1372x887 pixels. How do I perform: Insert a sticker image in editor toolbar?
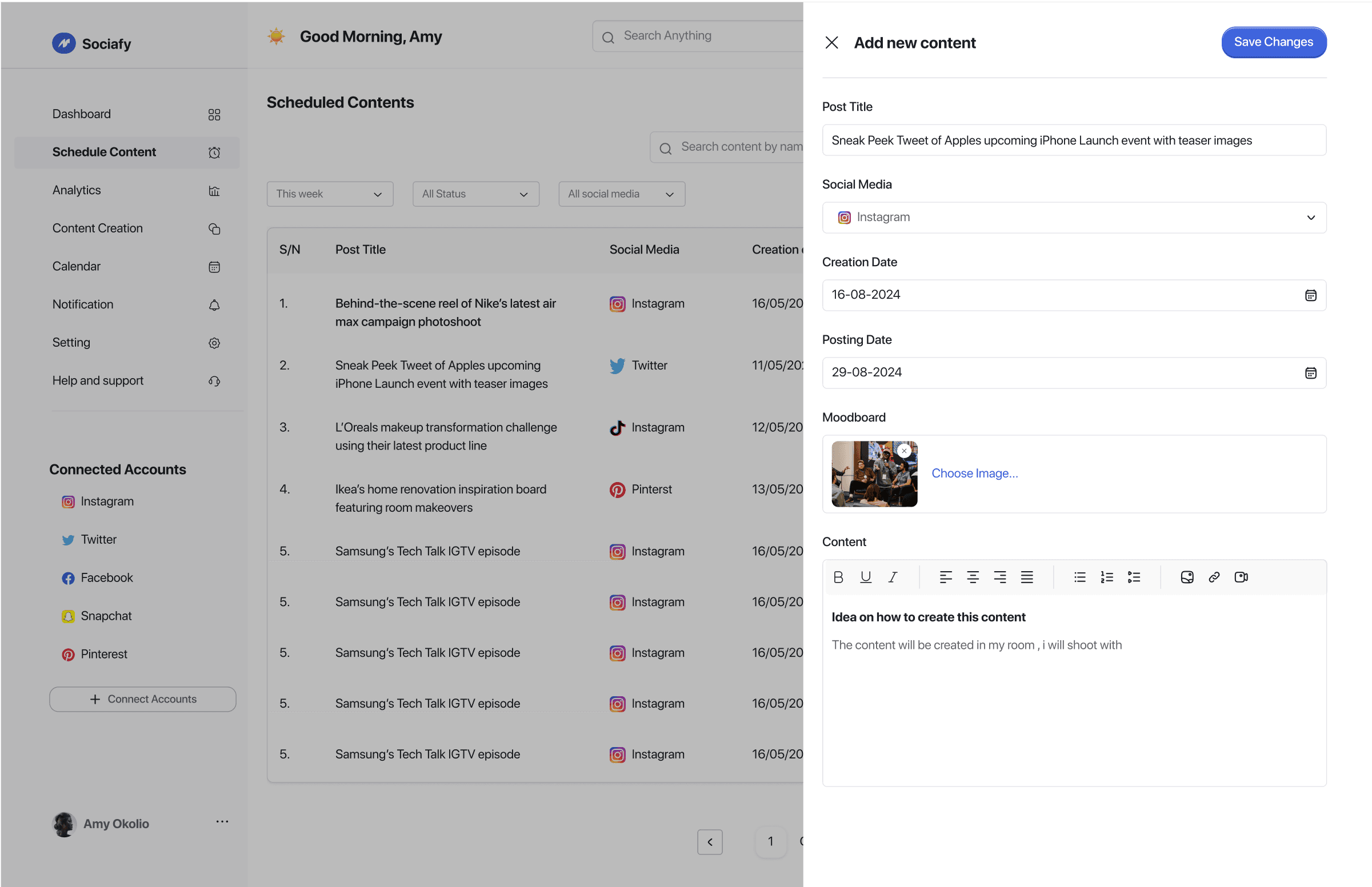(1187, 577)
